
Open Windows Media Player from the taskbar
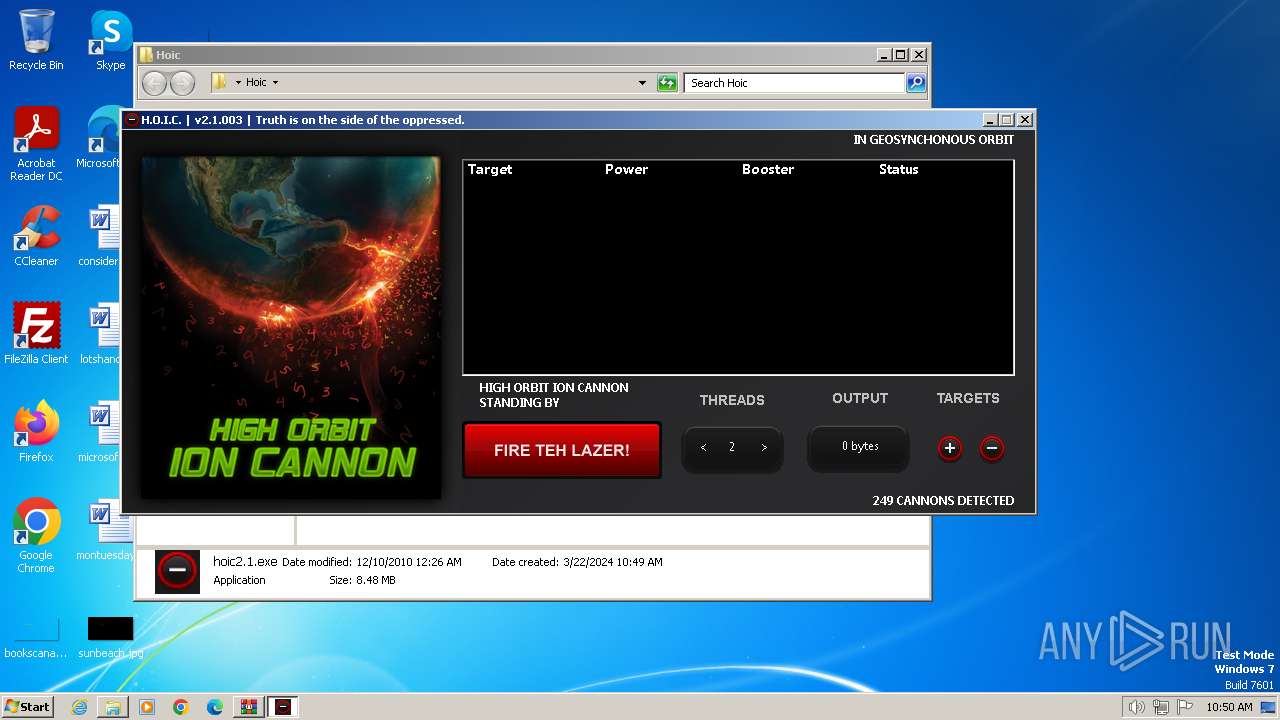click(x=147, y=707)
